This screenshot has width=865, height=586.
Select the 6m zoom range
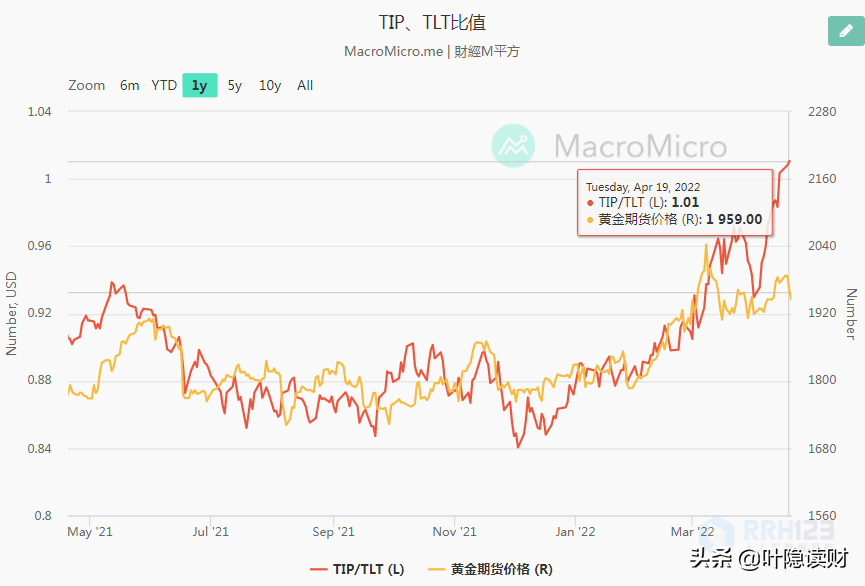(x=130, y=86)
